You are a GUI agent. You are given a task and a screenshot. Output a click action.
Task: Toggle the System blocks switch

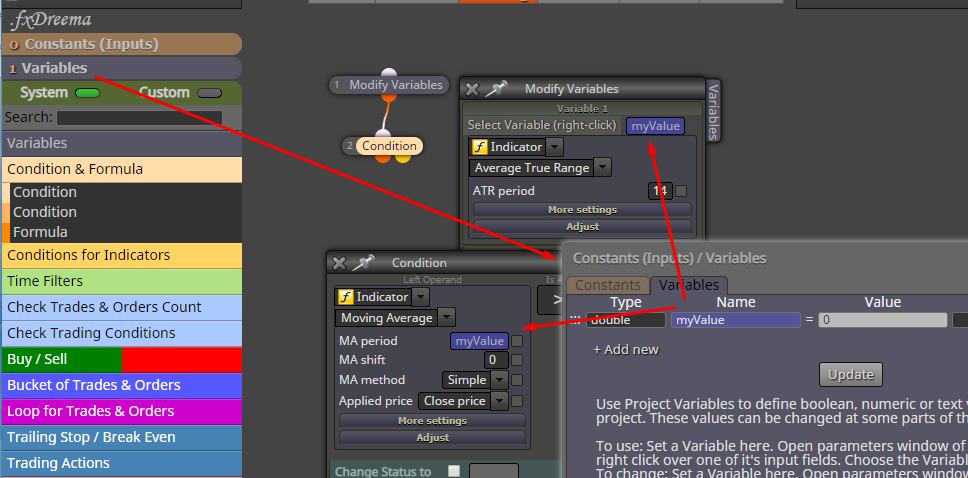pyautogui.click(x=87, y=93)
